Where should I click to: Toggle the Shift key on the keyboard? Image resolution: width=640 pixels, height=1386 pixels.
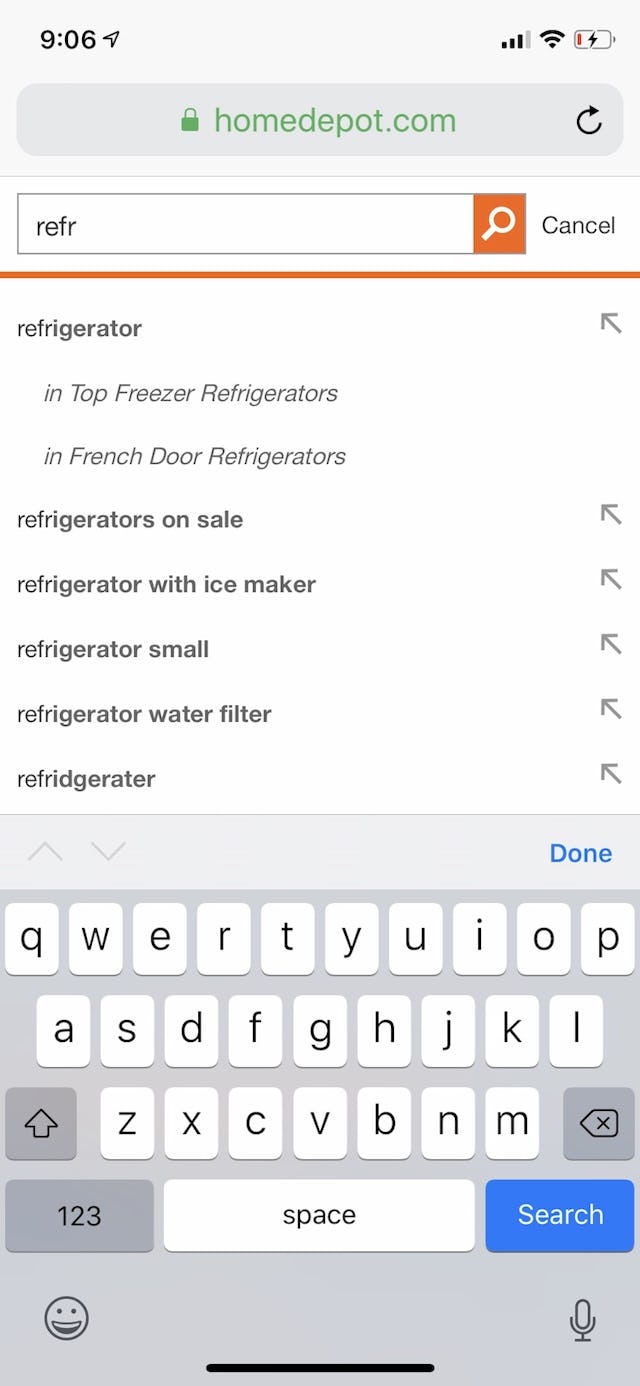(x=41, y=1124)
